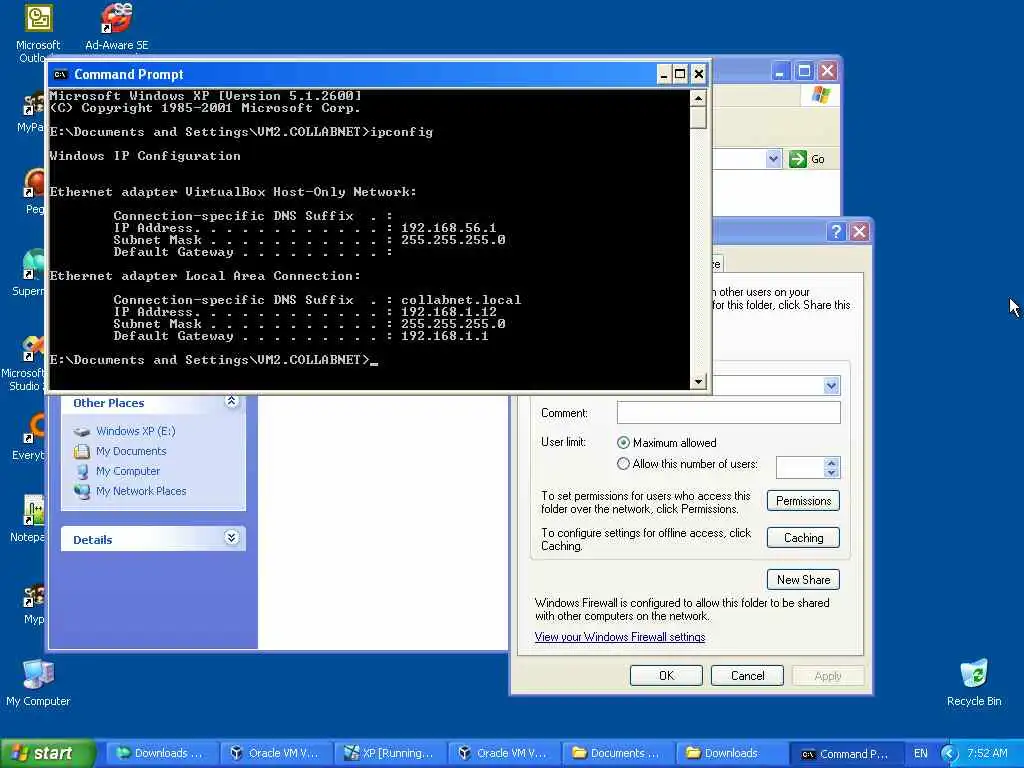1024x768 pixels.
Task: Click the Command Prompt title bar icon
Action: tap(60, 74)
